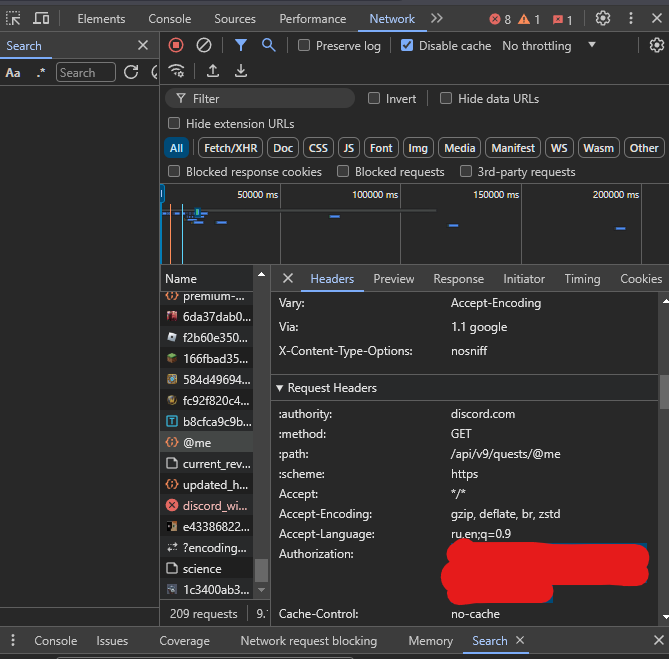Click the red errors count badge

(x=500, y=19)
